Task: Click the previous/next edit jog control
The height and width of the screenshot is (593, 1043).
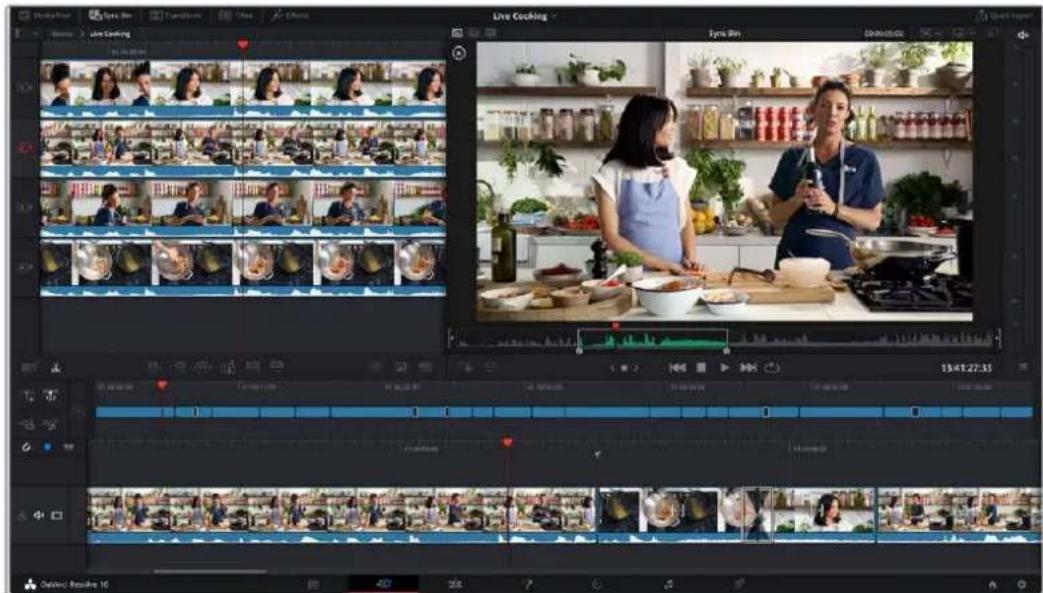Action: pyautogui.click(x=624, y=368)
